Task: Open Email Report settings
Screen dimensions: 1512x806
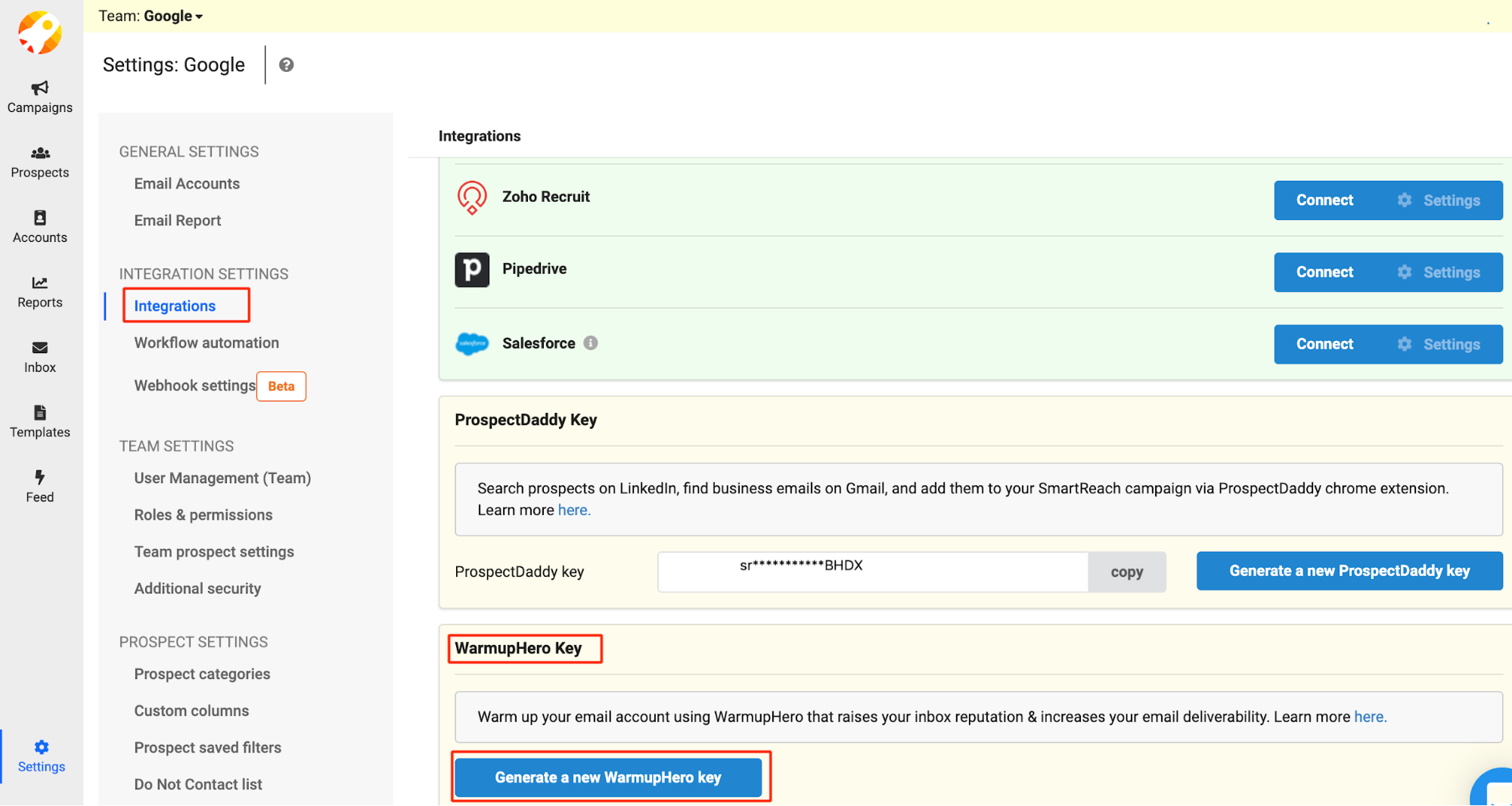Action: 178,221
